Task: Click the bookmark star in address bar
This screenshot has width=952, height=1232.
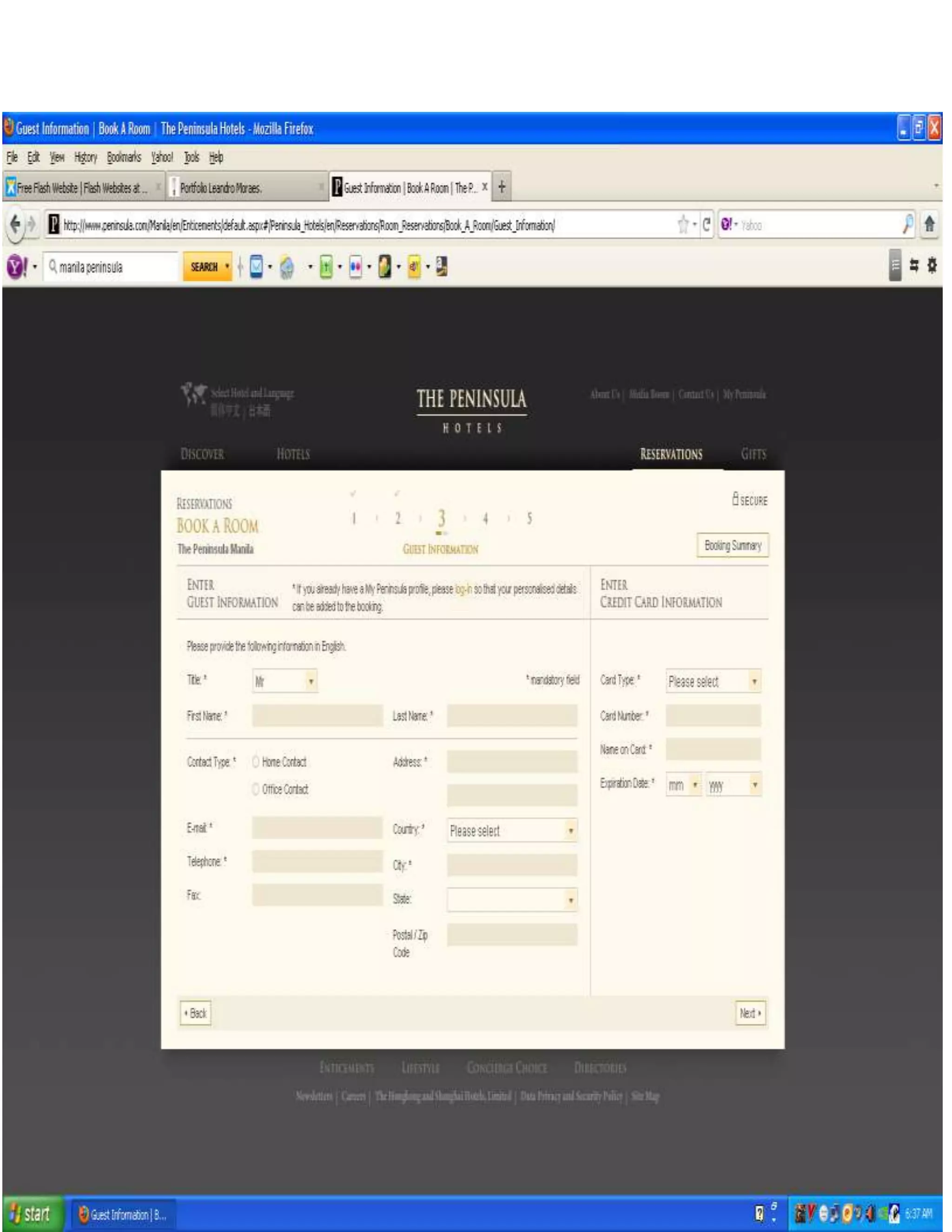Action: [683, 225]
